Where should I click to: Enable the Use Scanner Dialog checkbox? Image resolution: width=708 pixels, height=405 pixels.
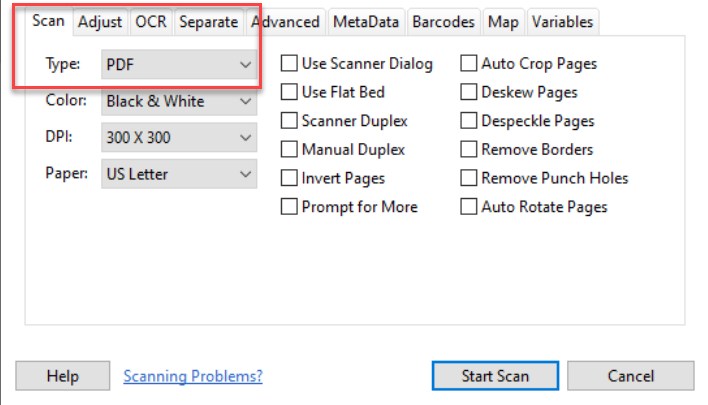[x=289, y=64]
